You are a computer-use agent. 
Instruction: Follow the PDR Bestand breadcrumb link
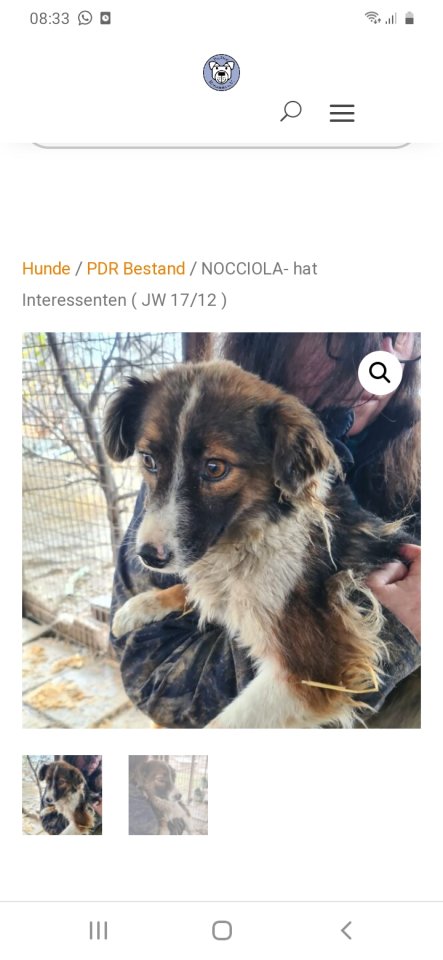136,269
